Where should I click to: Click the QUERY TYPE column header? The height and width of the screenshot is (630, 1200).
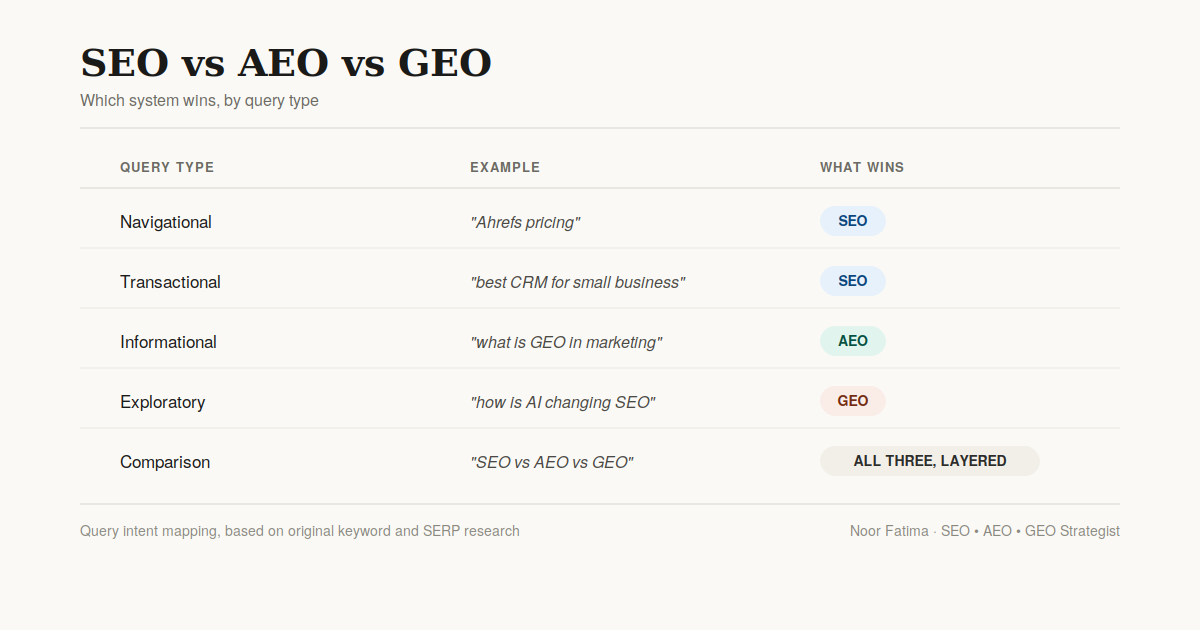(167, 167)
